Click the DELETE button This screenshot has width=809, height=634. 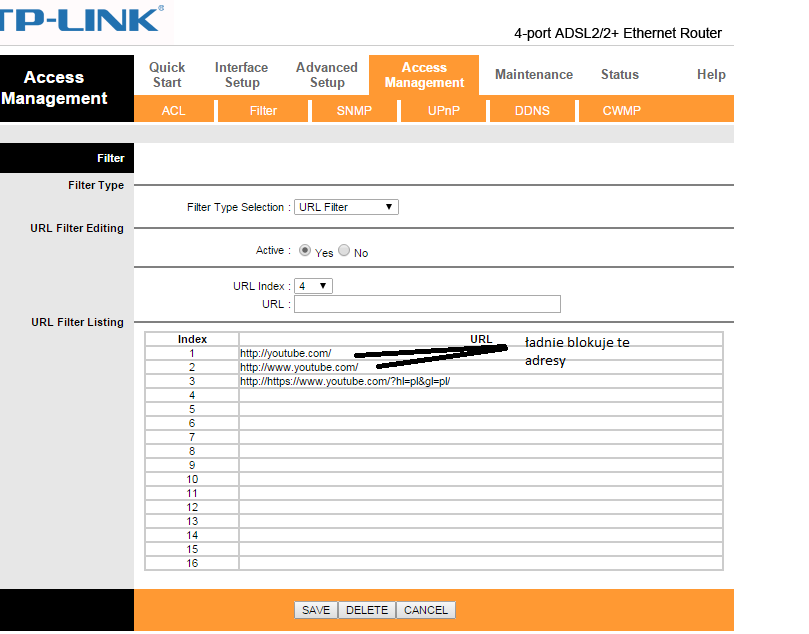point(367,610)
